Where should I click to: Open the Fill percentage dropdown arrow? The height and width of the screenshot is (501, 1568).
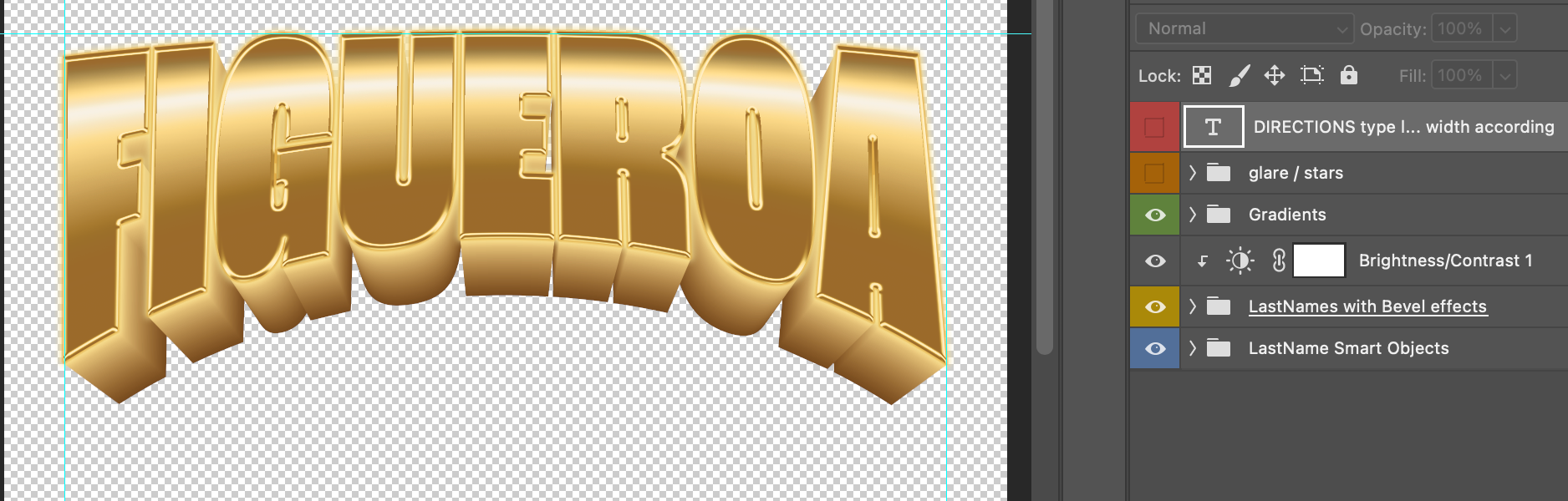click(x=1505, y=76)
